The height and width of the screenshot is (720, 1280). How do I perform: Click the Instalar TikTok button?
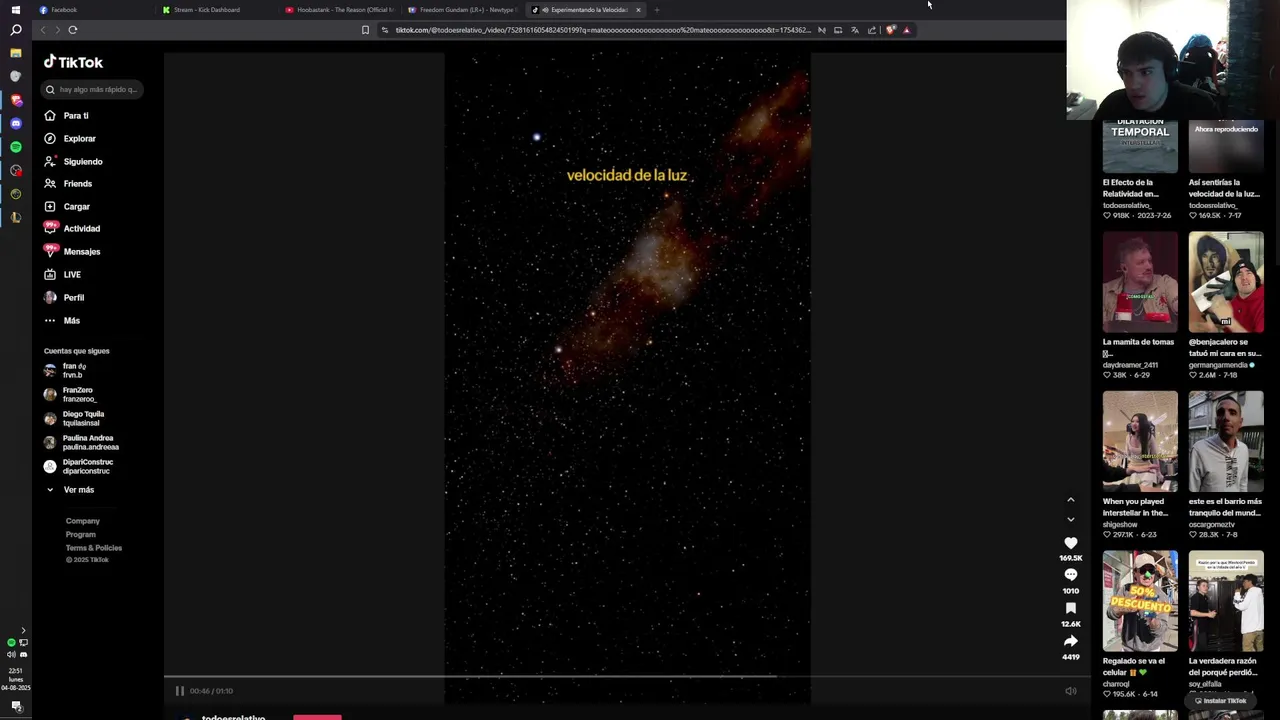pyautogui.click(x=1220, y=701)
